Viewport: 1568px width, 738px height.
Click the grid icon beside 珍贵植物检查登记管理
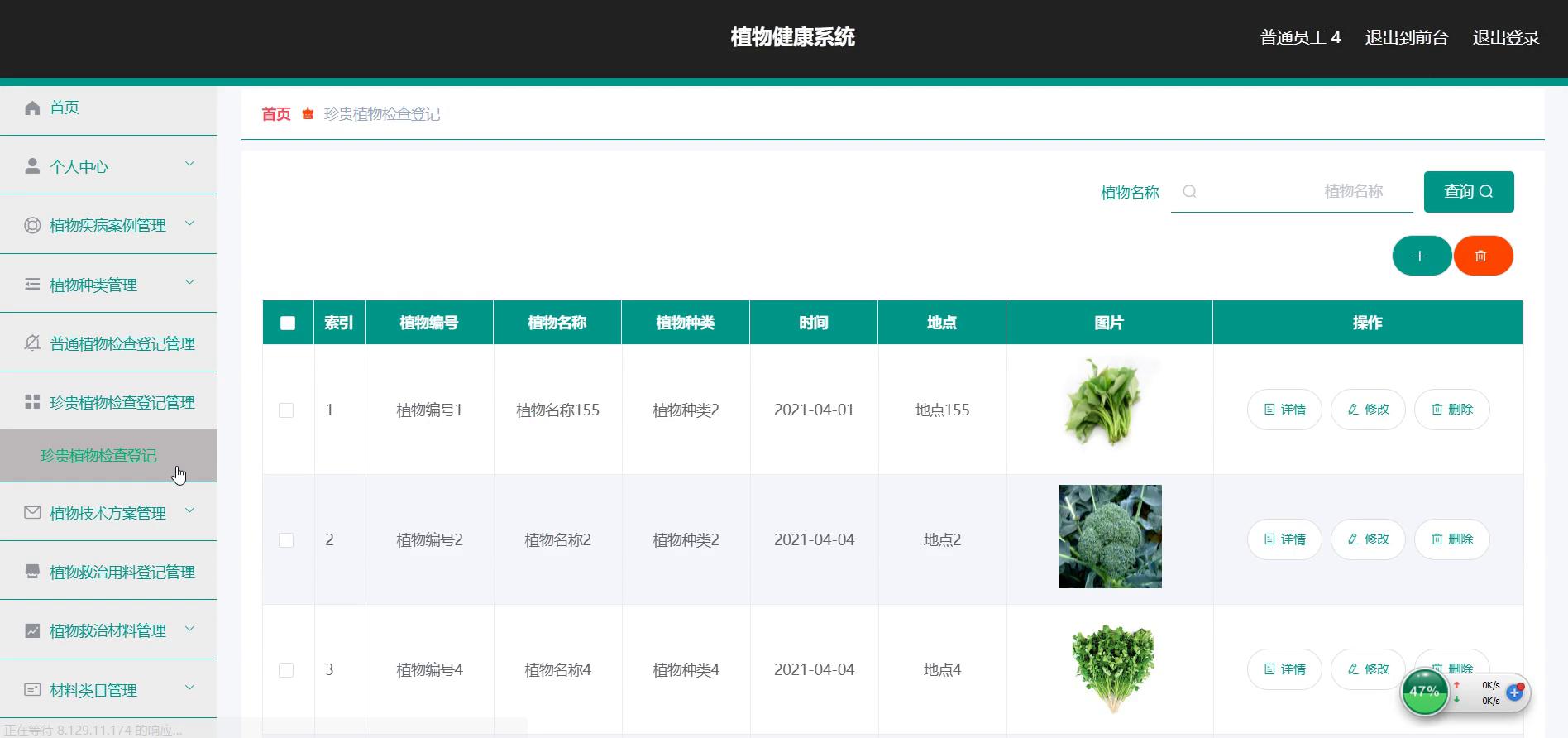(32, 402)
